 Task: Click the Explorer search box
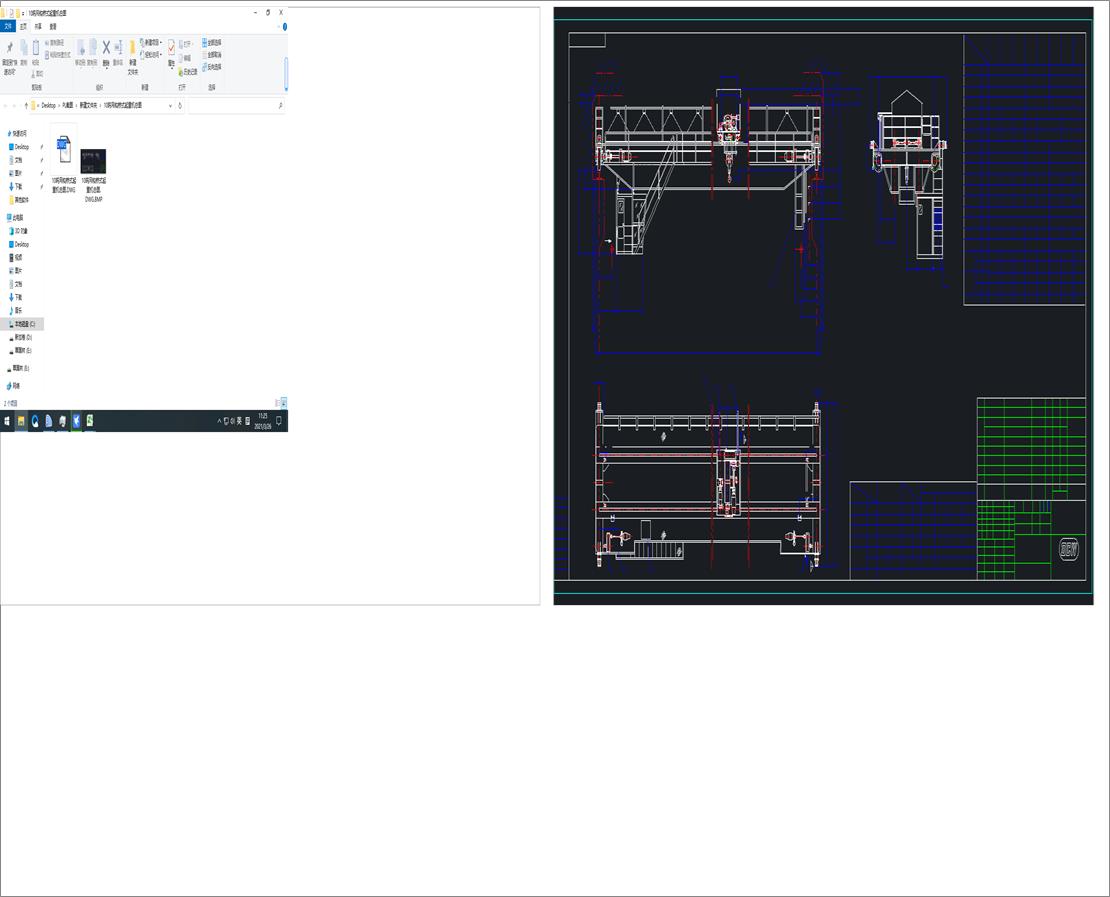tap(235, 105)
